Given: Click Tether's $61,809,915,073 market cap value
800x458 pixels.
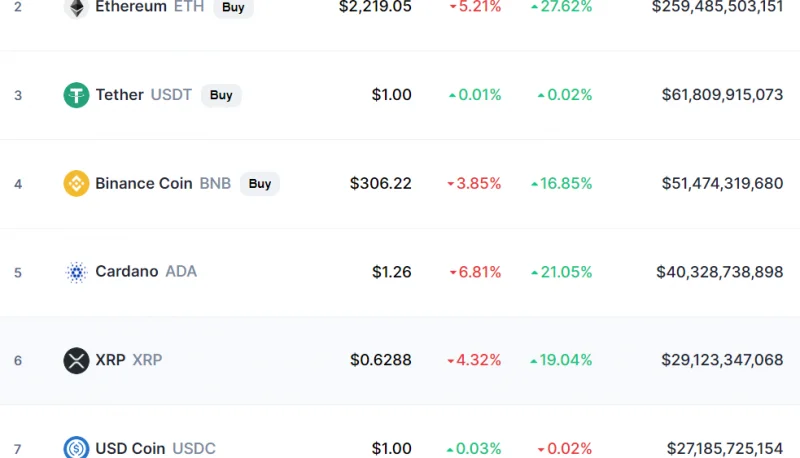Looking at the screenshot, I should tap(722, 95).
